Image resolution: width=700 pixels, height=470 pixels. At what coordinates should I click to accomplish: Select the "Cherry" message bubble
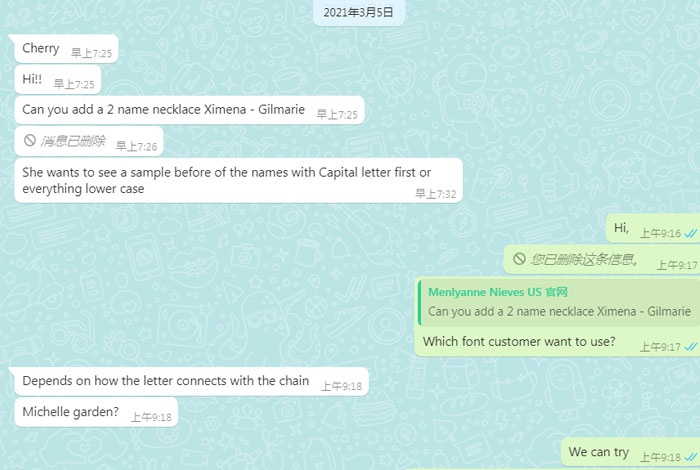[66, 49]
